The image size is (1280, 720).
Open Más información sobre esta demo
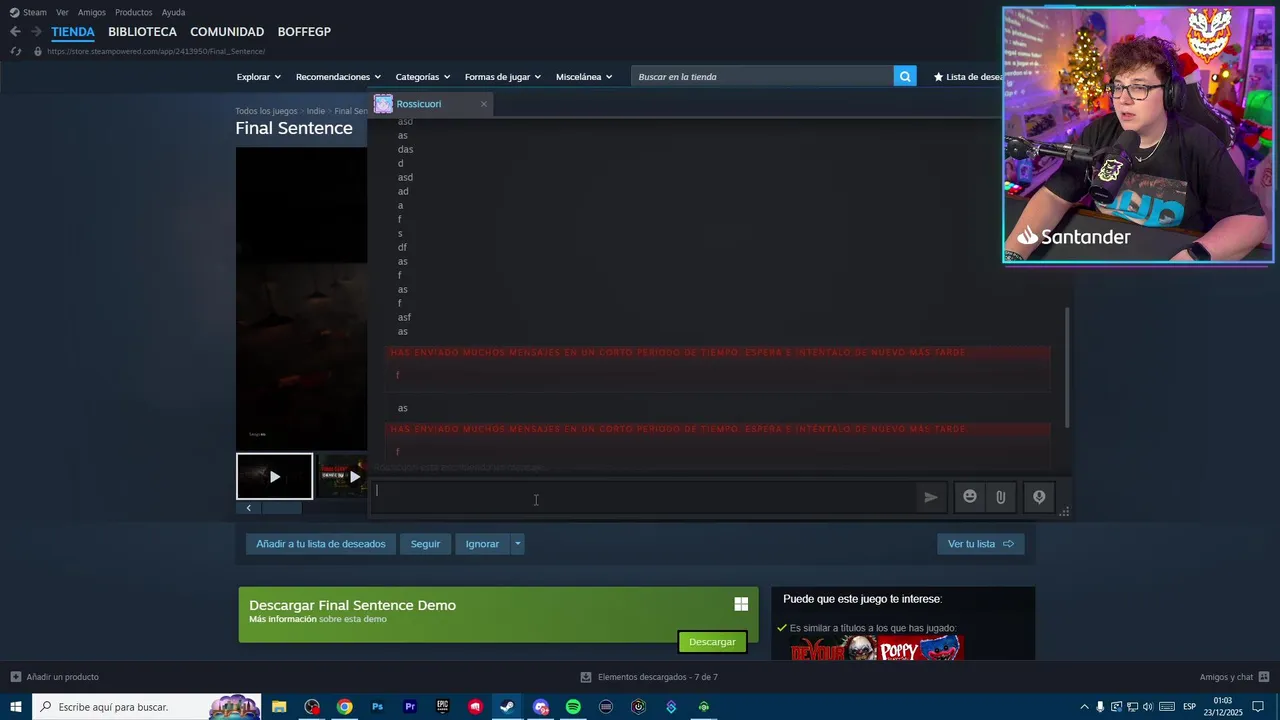click(x=317, y=619)
